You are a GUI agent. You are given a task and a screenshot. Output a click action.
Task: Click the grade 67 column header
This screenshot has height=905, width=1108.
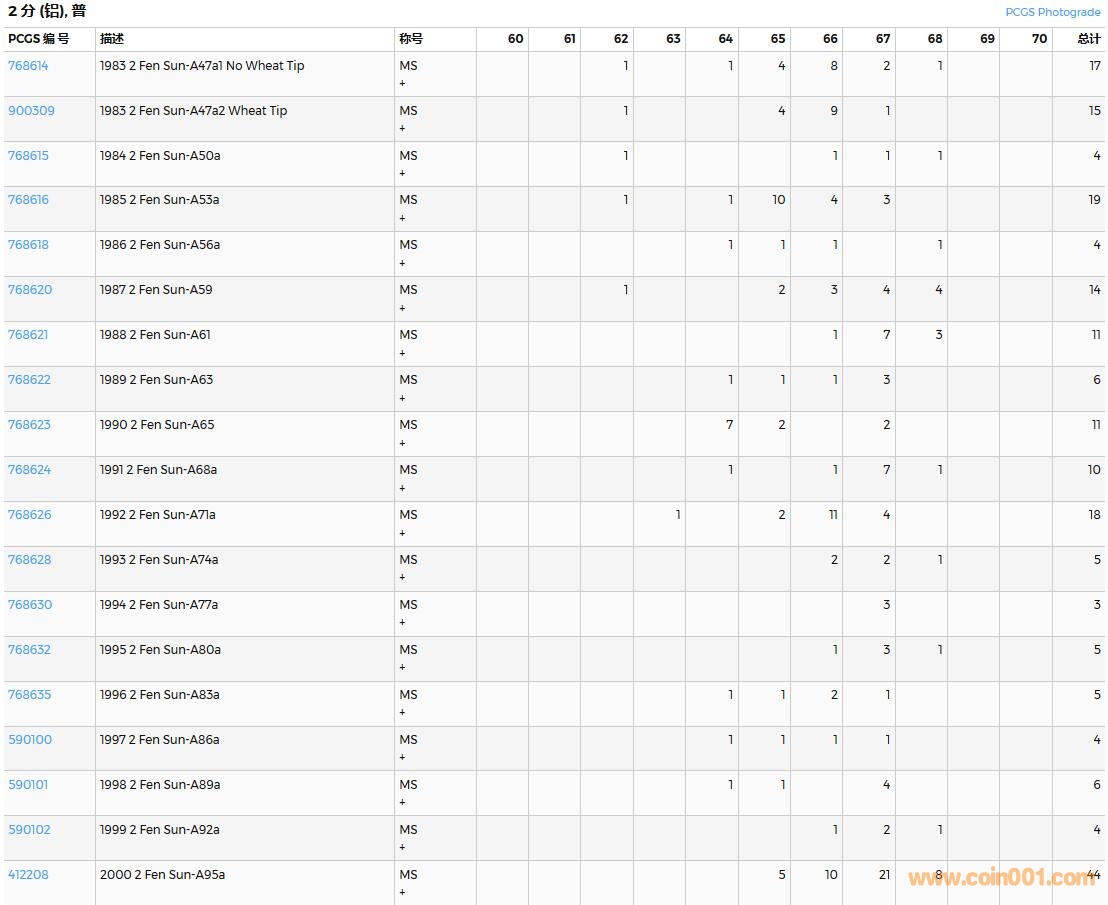(882, 39)
